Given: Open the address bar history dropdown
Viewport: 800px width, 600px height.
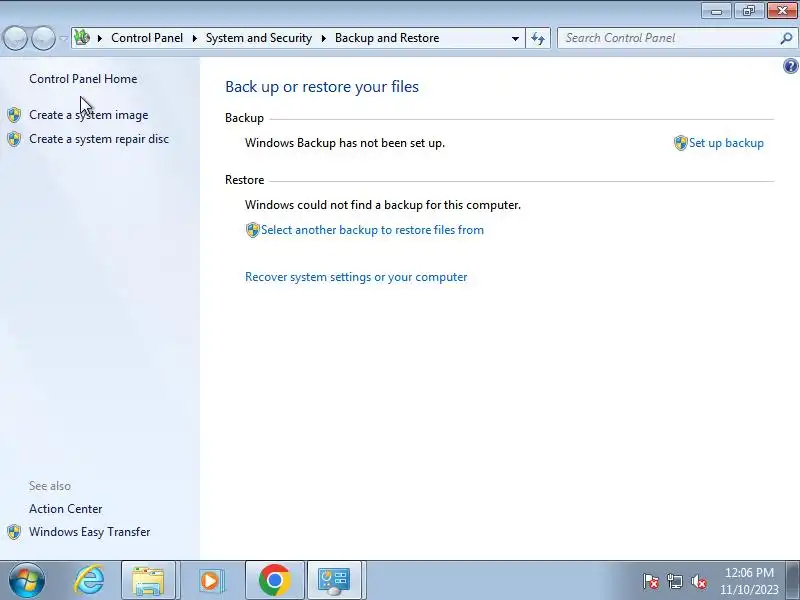Looking at the screenshot, I should [515, 38].
